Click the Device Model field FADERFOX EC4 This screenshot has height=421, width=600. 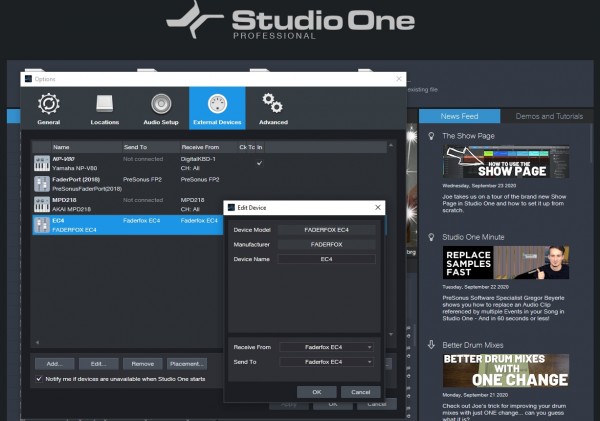click(326, 230)
